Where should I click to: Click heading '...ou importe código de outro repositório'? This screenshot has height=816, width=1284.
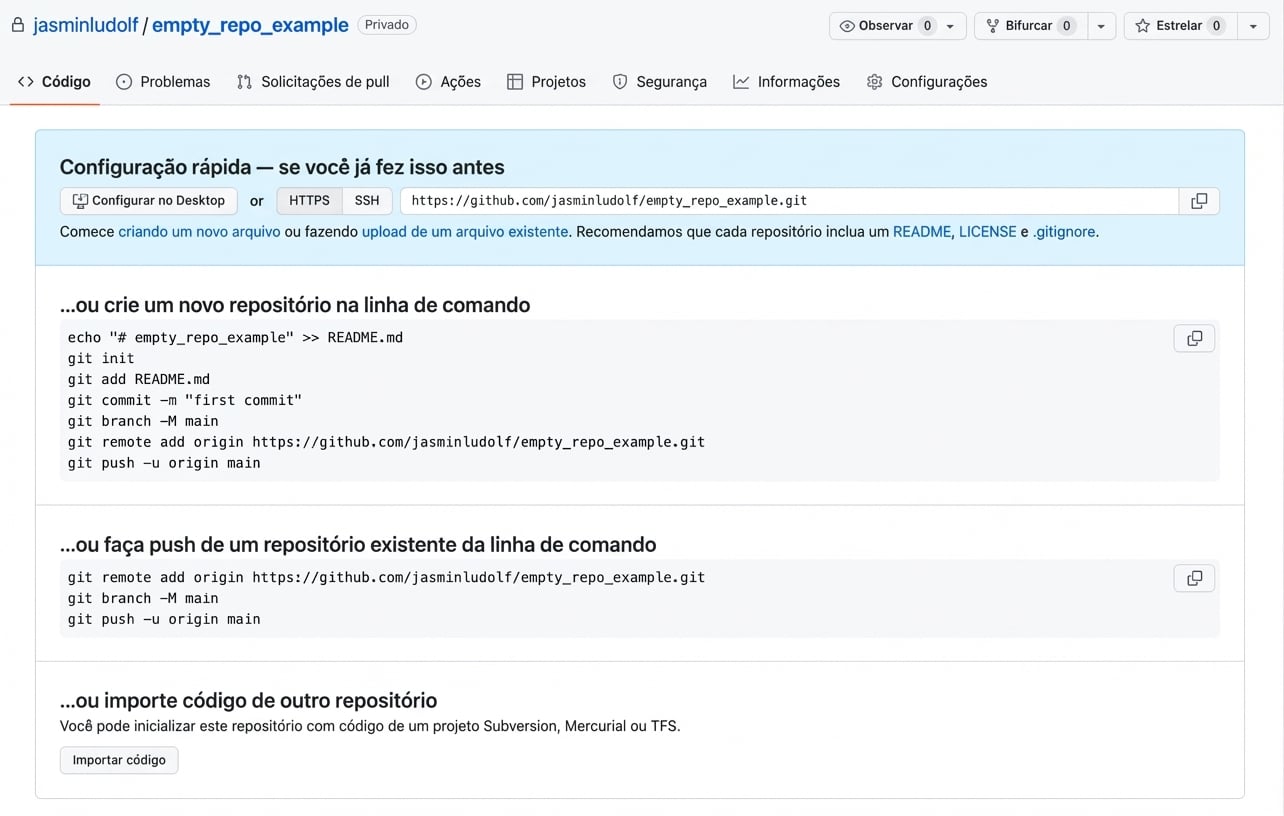tap(248, 700)
